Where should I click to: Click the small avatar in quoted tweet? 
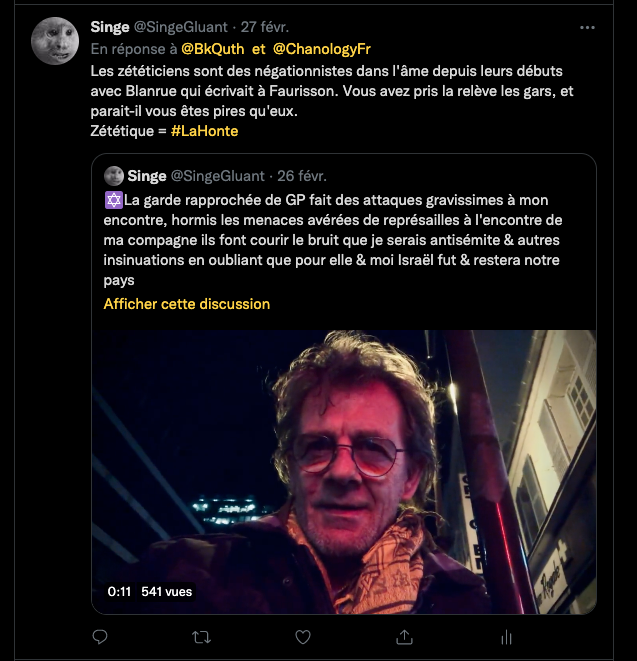114,176
